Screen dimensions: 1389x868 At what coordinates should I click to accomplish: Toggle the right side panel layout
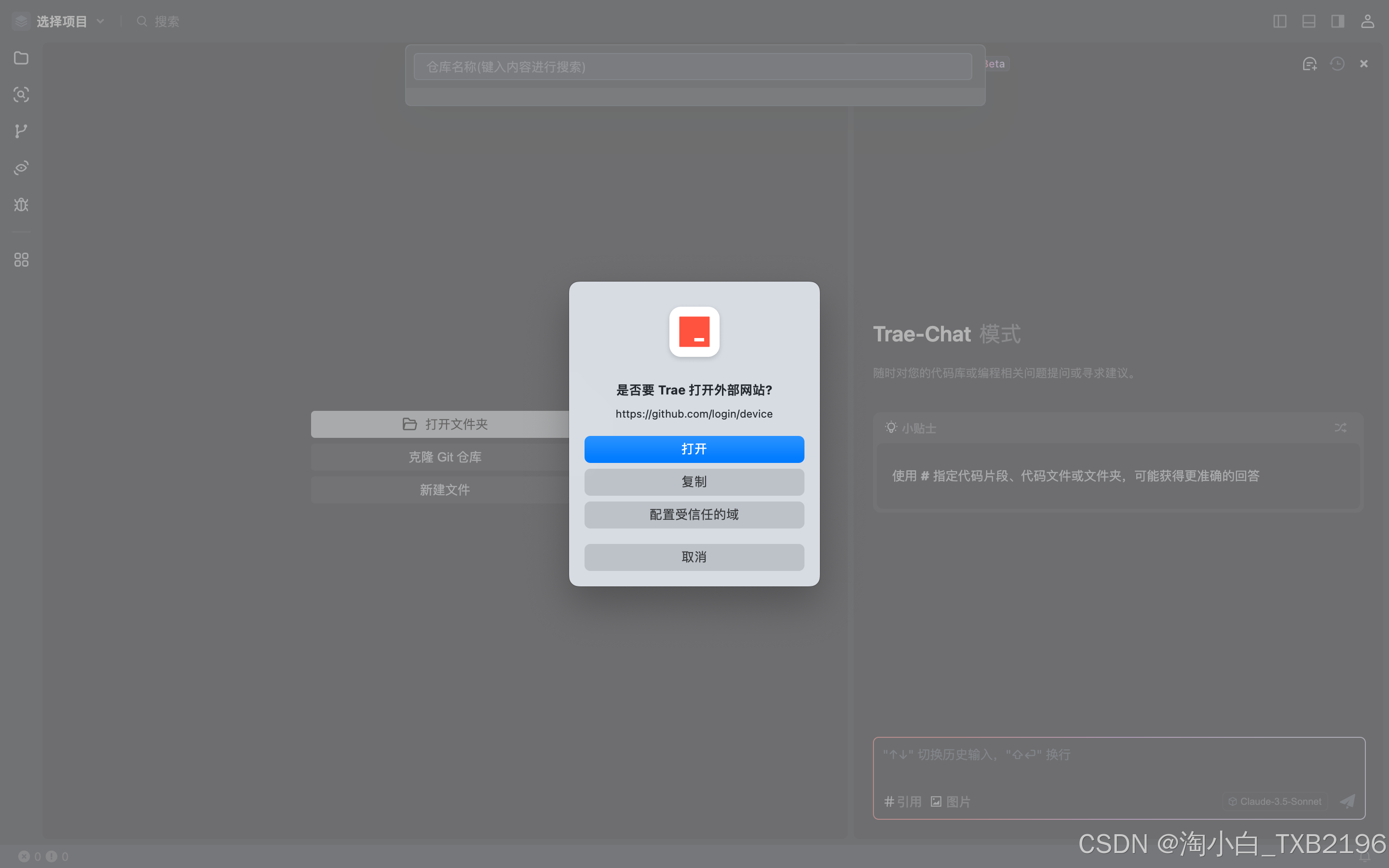(x=1337, y=22)
